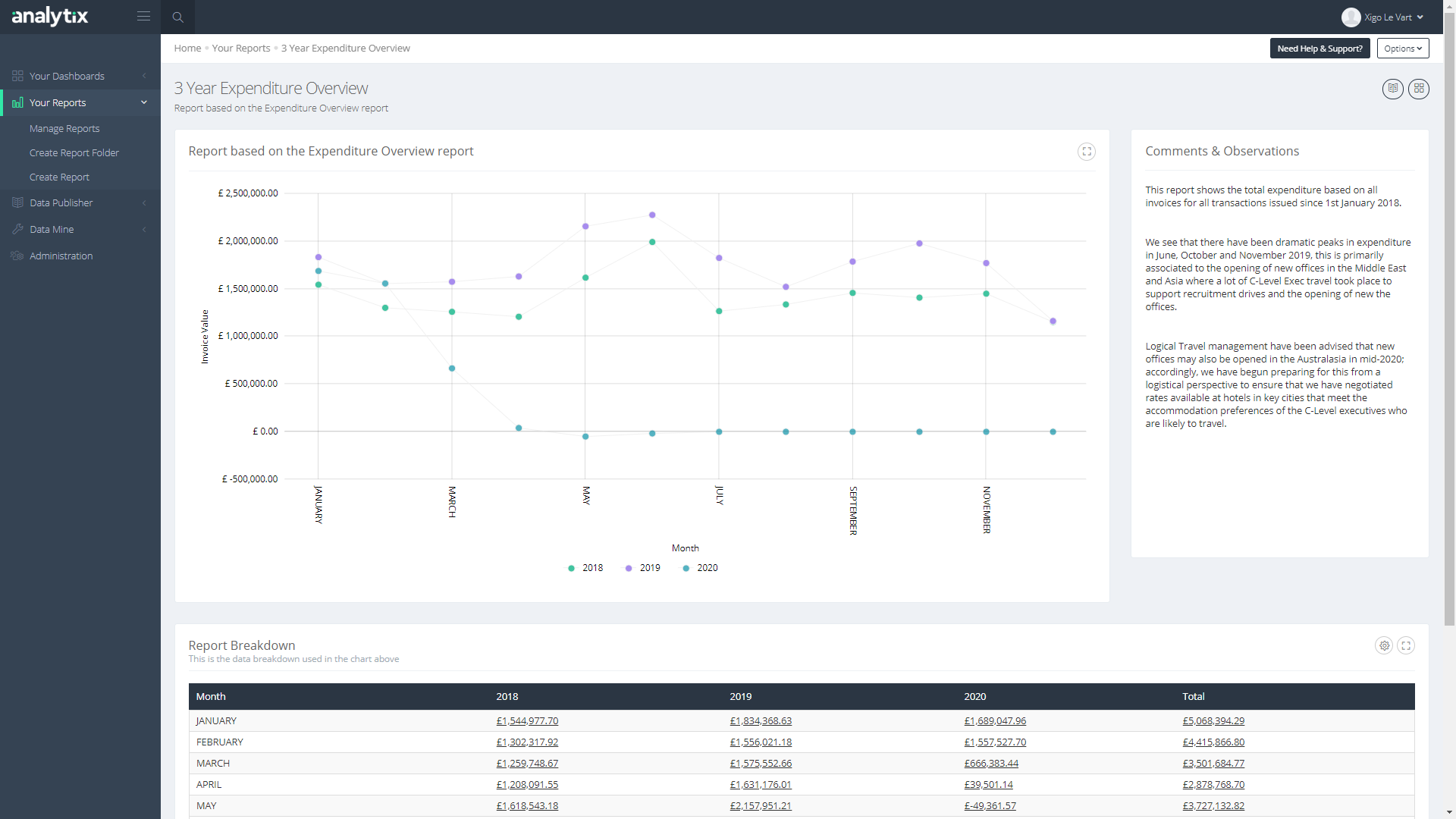Image resolution: width=1456 pixels, height=819 pixels.
Task: Open February 2020 value £1,557,527.70
Action: click(995, 742)
